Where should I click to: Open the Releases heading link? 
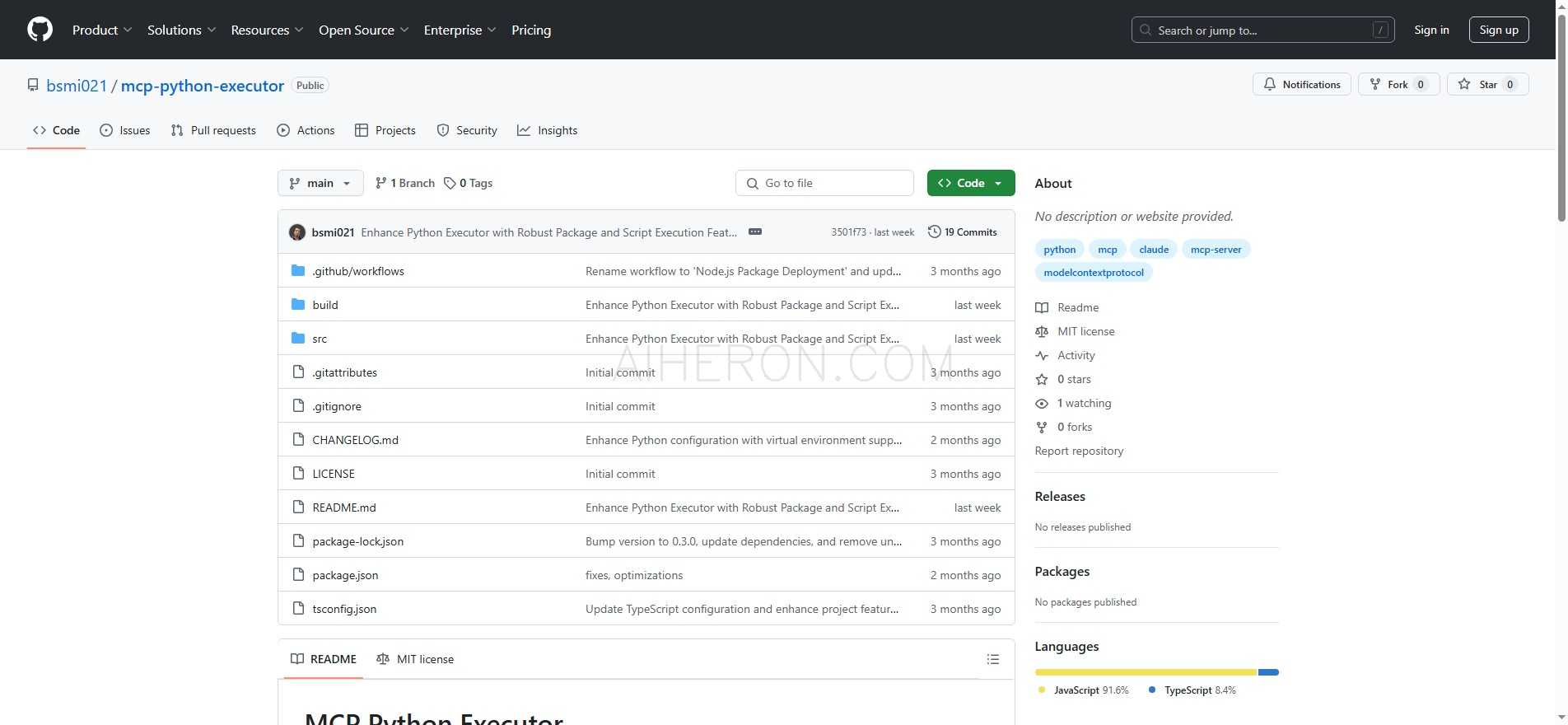(x=1060, y=496)
